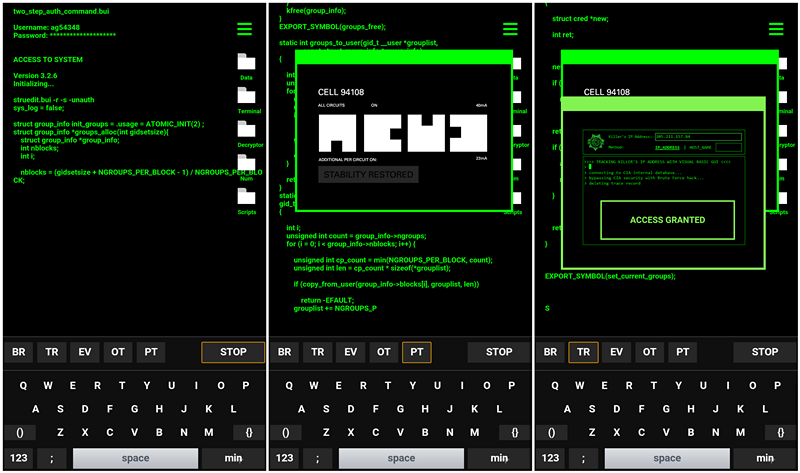Image resolution: width=800 pixels, height=473 pixels.
Task: Toggle the highlighted PT button under STABILITY RESTORED screen
Action: [417, 352]
